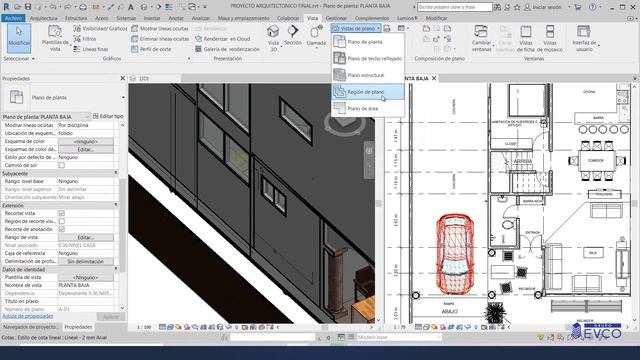This screenshot has width=640, height=360.
Task: Select Plano de área option
Action: tap(368, 109)
